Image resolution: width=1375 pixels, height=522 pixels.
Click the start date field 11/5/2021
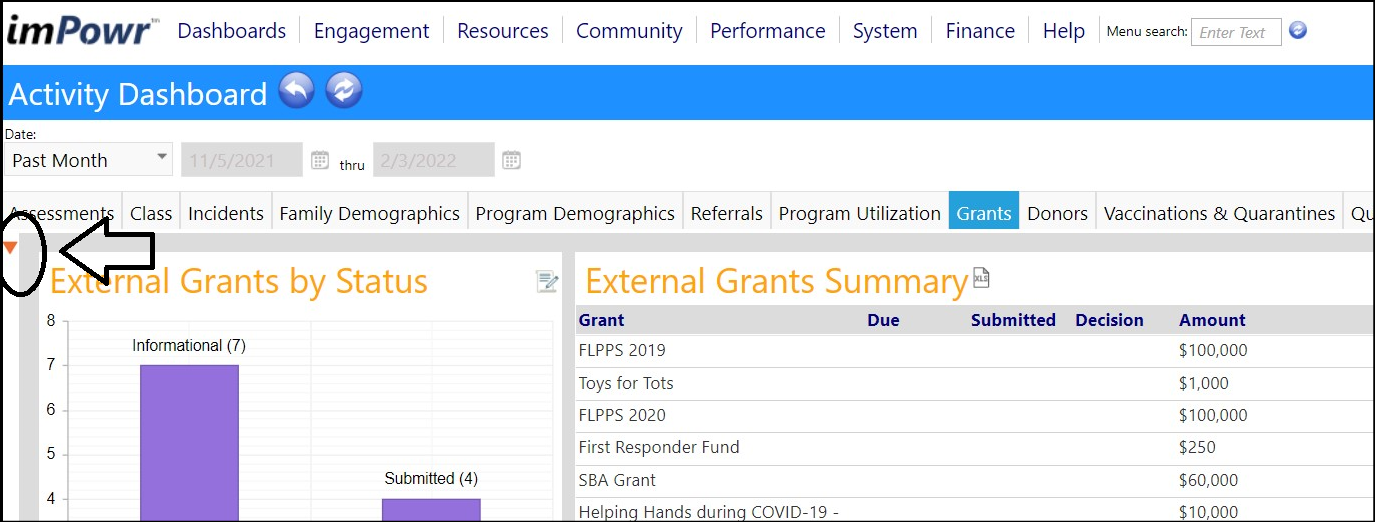click(x=242, y=160)
